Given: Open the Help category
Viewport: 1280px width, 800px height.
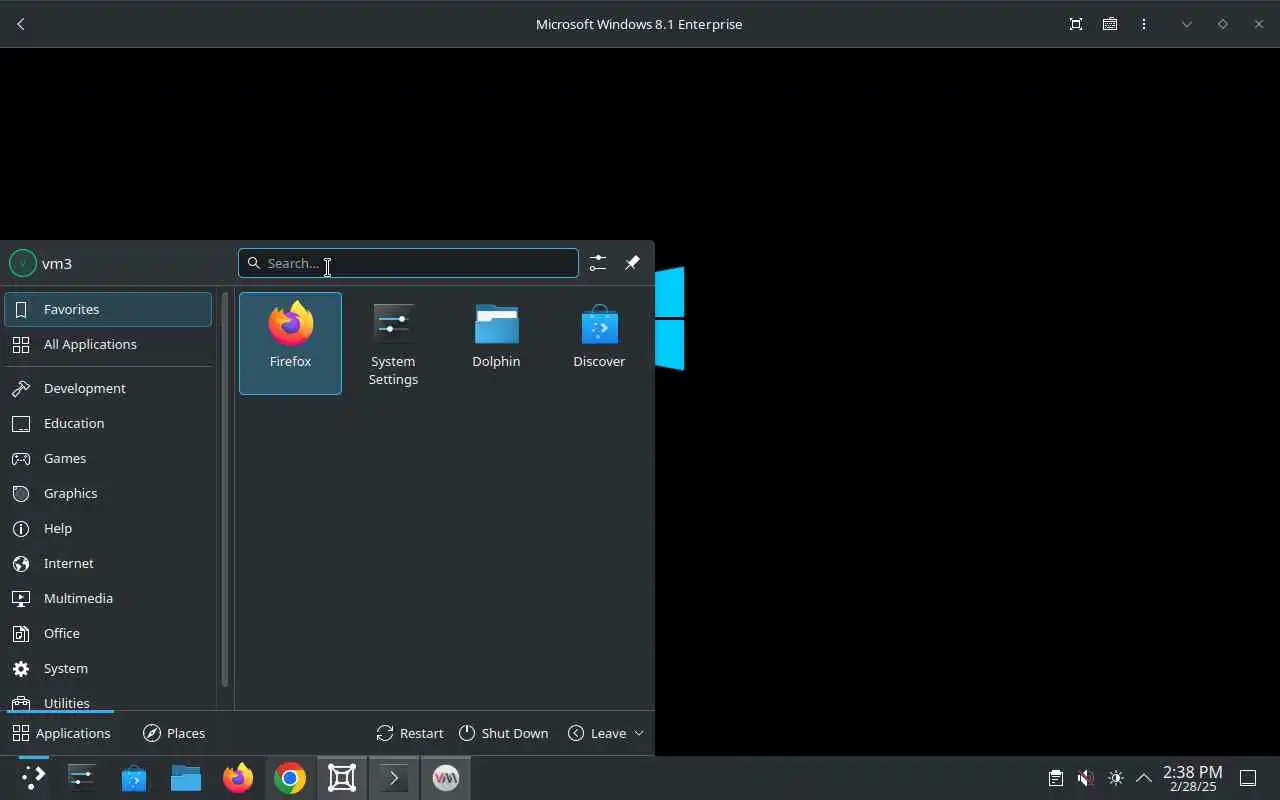Looking at the screenshot, I should point(108,528).
